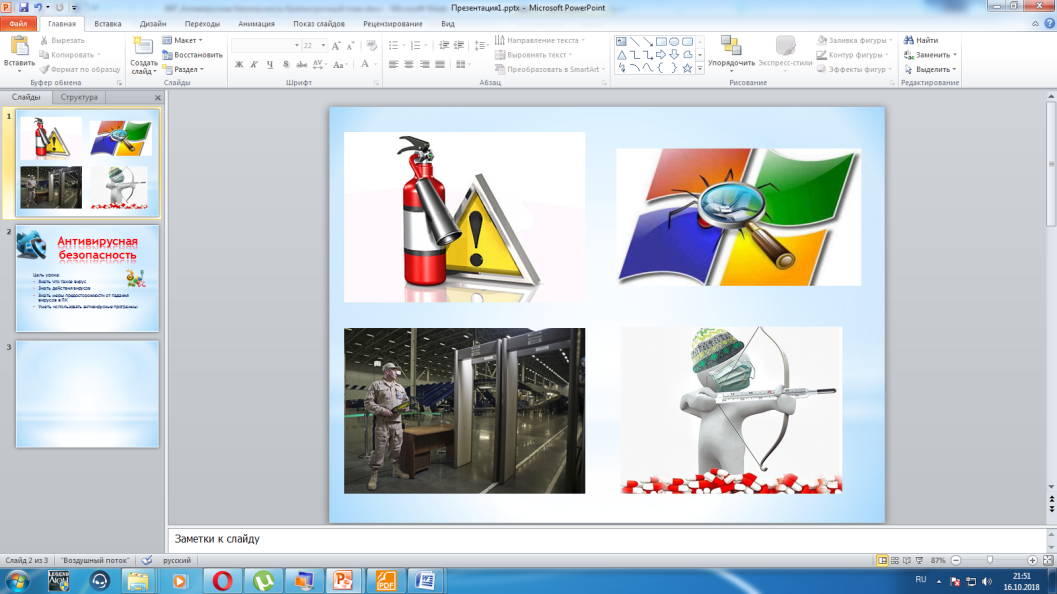Click the Заметки к слайду notes field
The height and width of the screenshot is (594, 1057).
[x=607, y=539]
